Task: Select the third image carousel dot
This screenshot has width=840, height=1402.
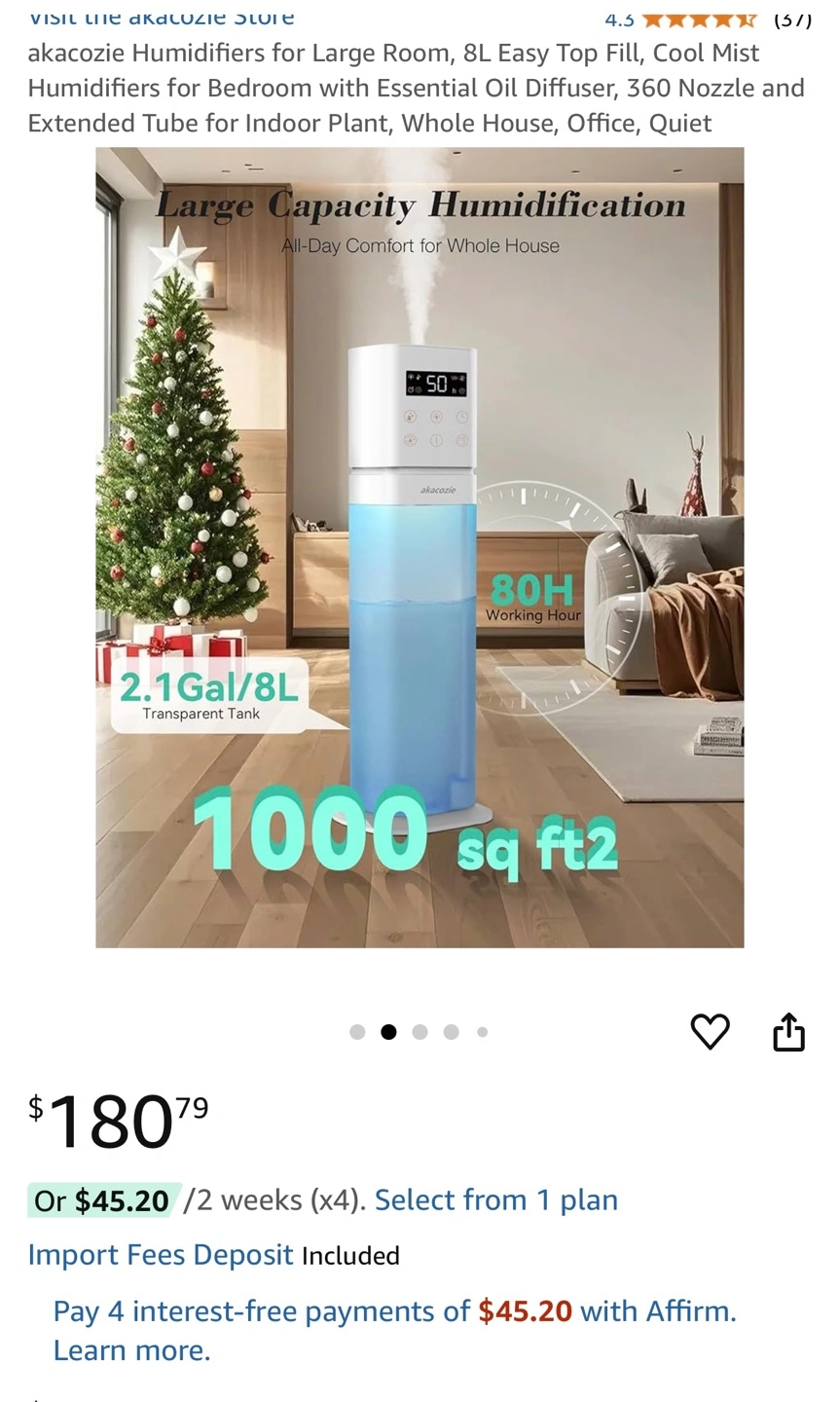Action: tap(420, 1032)
